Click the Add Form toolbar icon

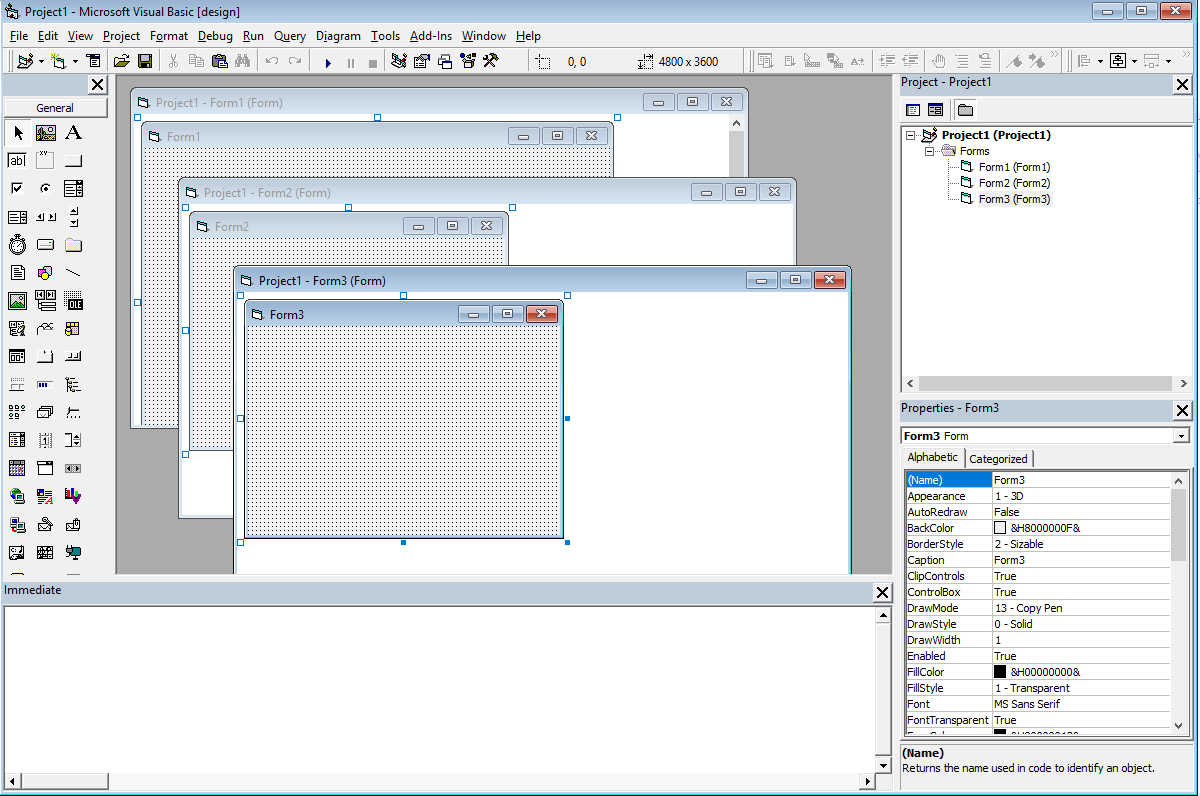tap(57, 62)
